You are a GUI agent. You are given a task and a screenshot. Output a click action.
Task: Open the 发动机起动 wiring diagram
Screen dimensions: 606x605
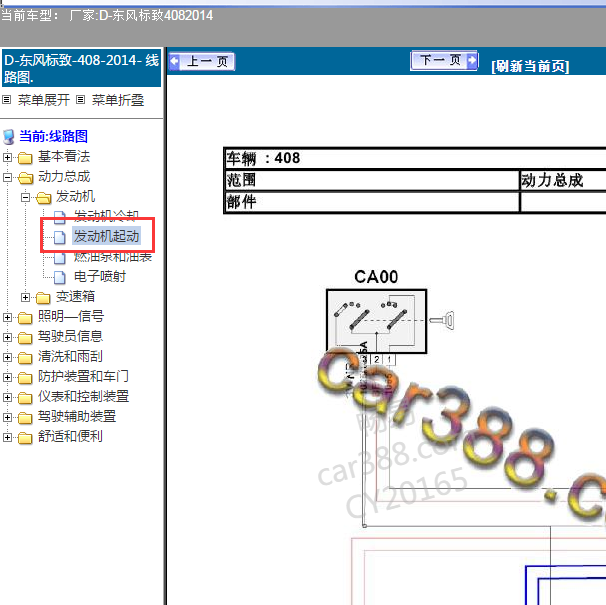point(106,236)
